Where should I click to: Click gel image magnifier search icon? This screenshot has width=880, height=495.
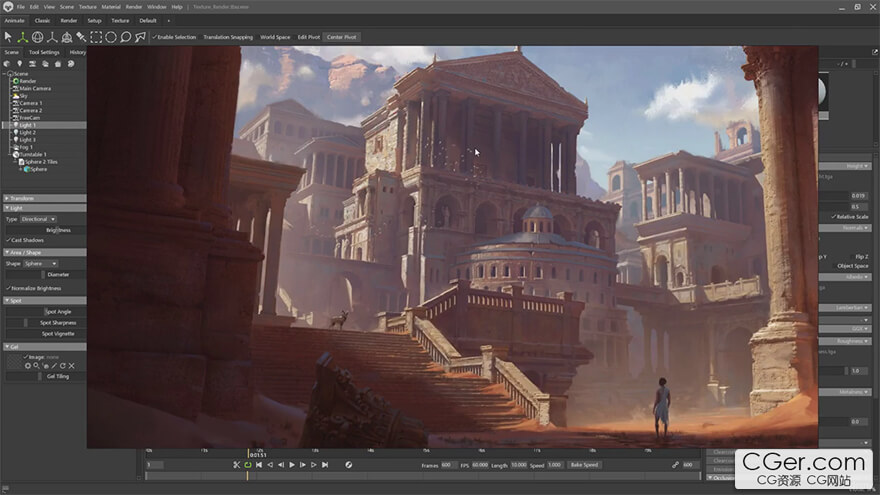[36, 366]
